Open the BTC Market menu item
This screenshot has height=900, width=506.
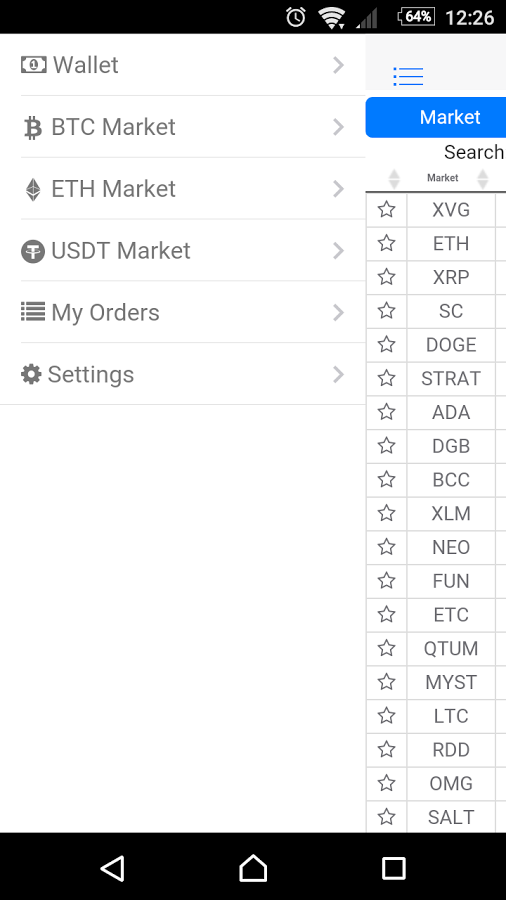tap(182, 127)
